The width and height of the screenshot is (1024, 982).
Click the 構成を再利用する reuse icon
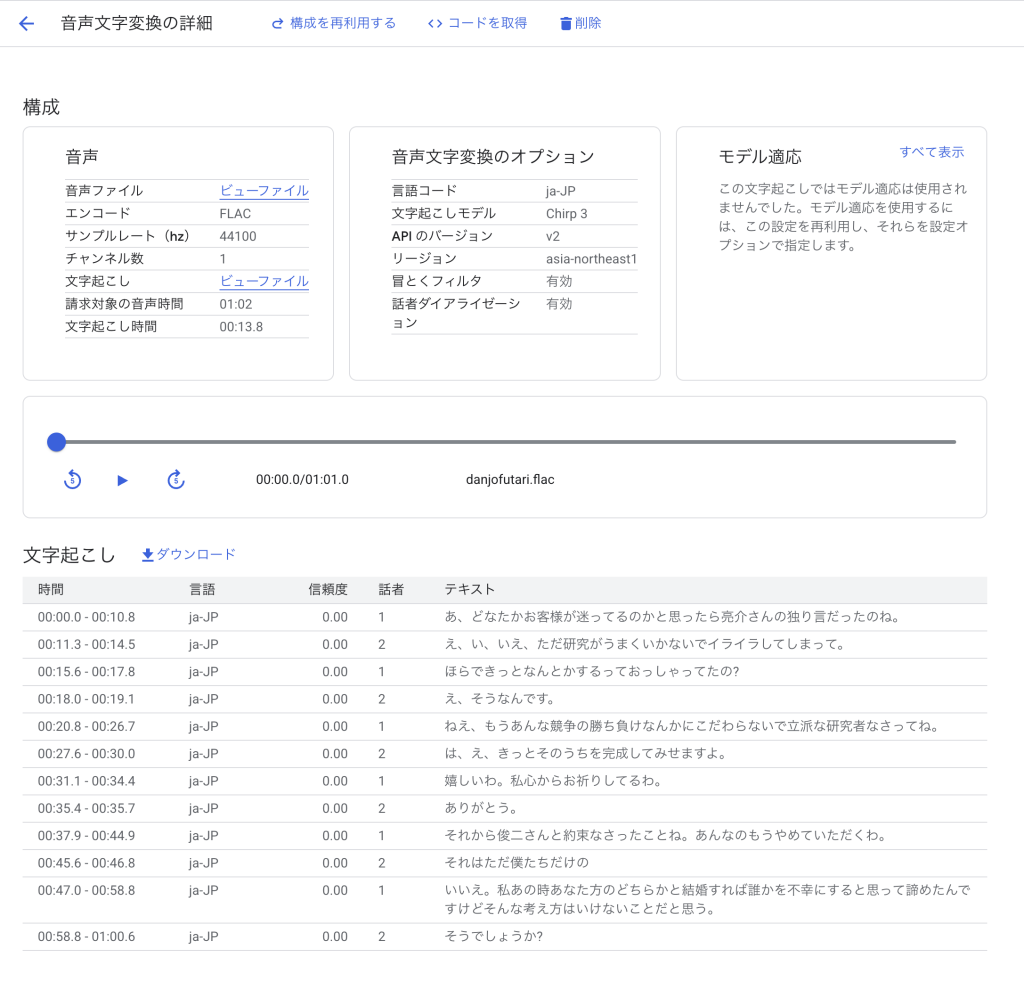tap(278, 23)
